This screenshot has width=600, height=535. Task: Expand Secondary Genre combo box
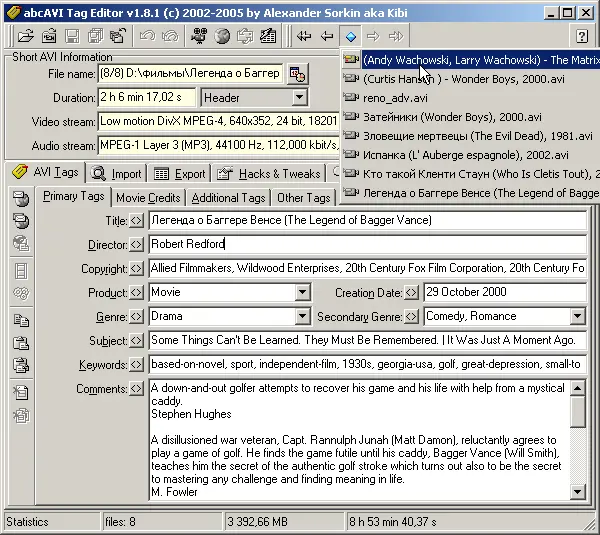click(x=577, y=317)
